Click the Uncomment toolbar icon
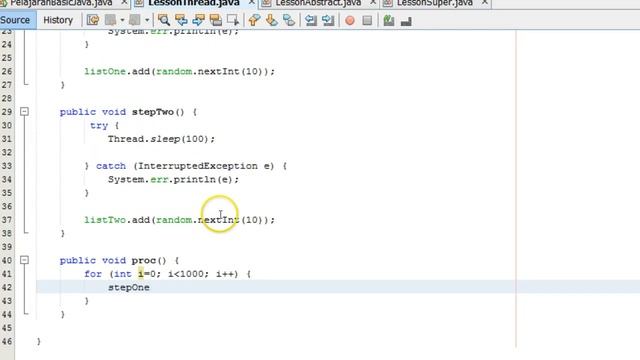 (406, 20)
